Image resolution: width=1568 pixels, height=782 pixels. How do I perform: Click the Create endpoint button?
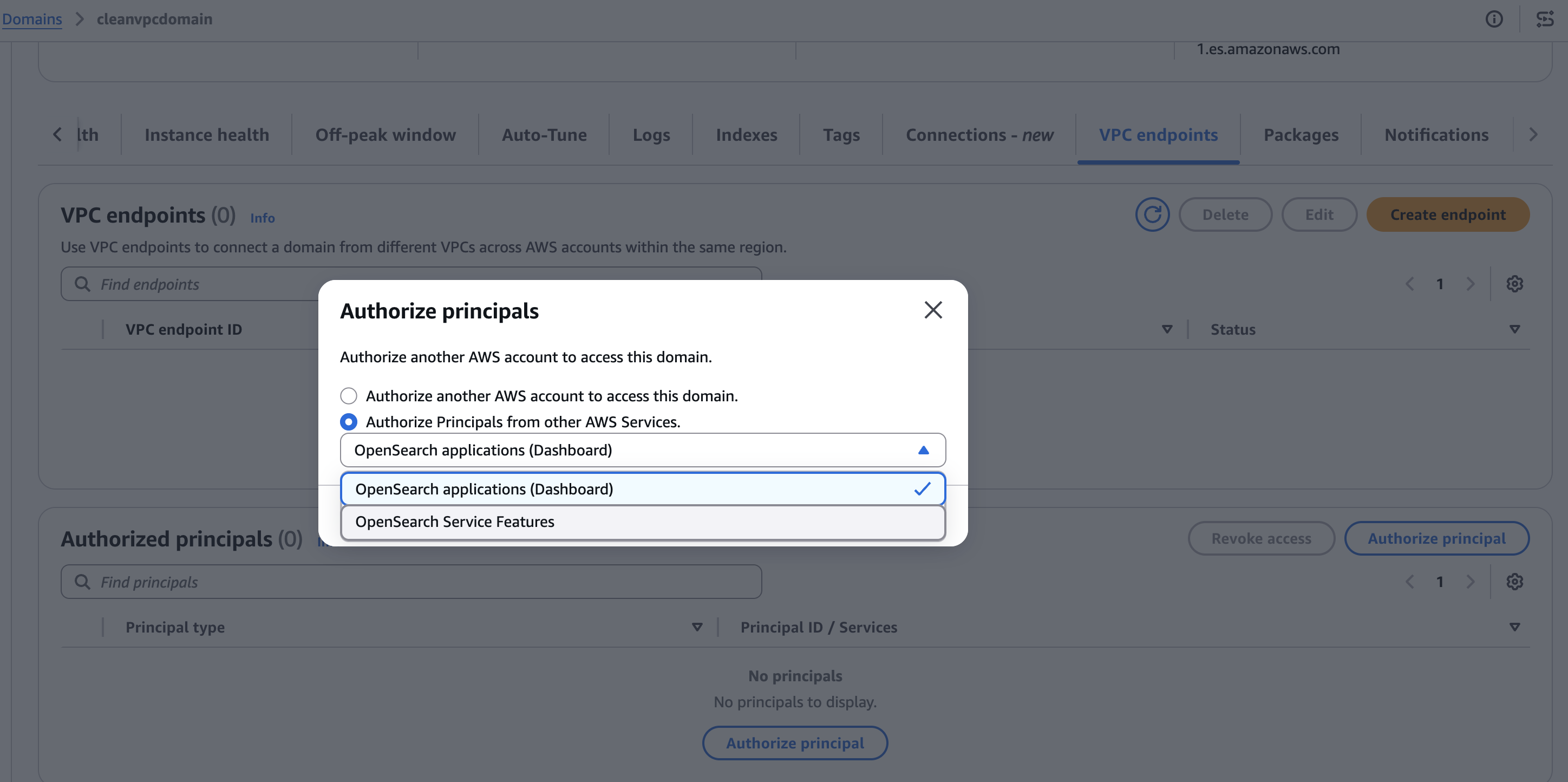1447,214
